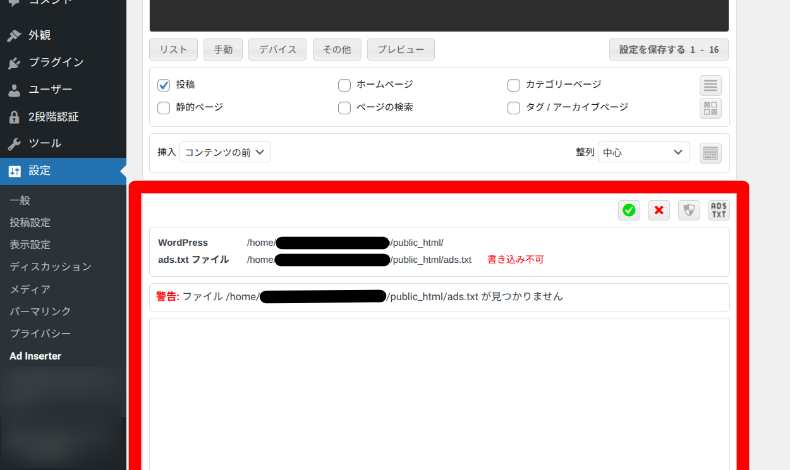
Task: Enable the タグ / アーカイブページ checkbox
Action: tap(513, 108)
